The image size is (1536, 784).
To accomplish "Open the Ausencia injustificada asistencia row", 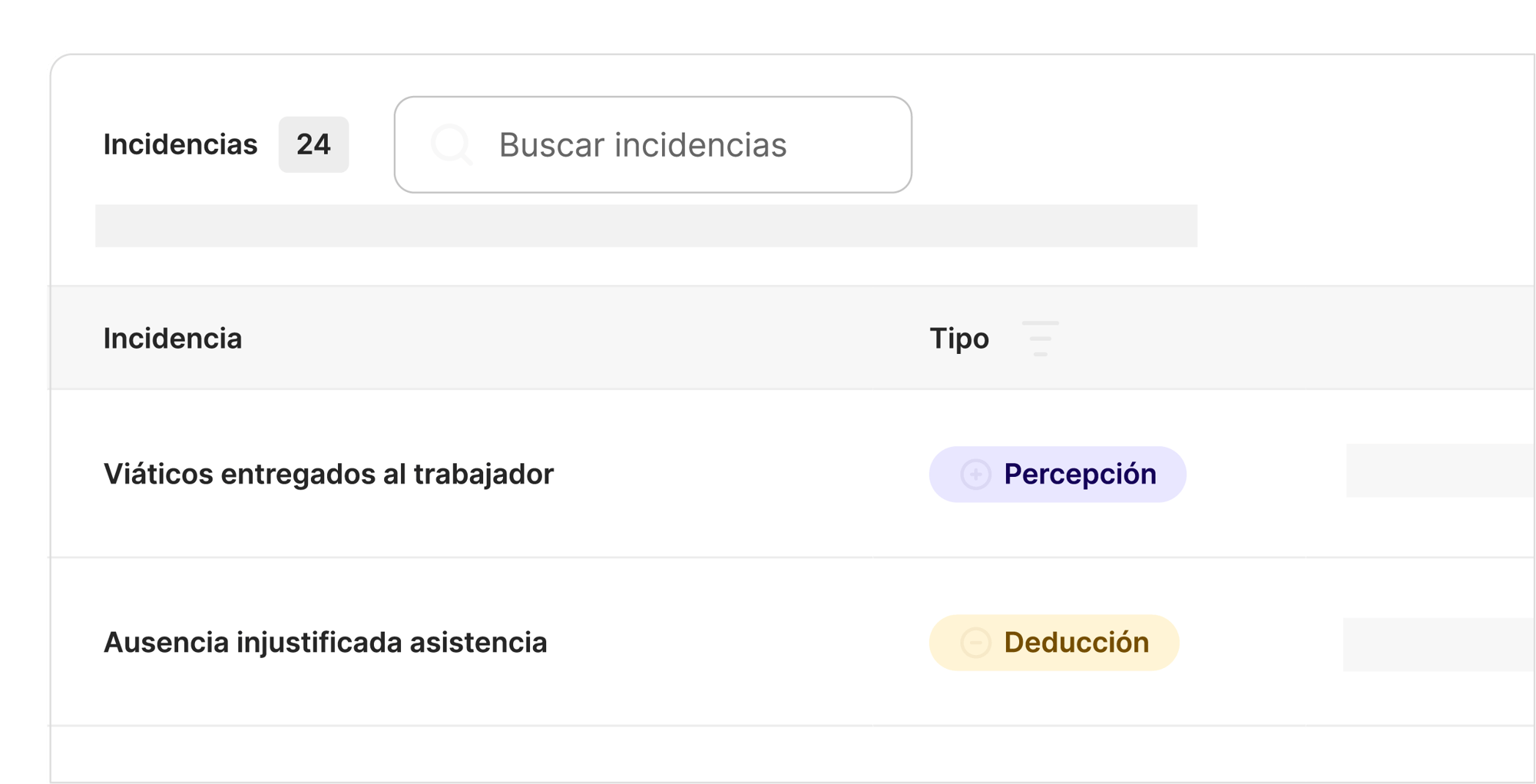I will [326, 643].
